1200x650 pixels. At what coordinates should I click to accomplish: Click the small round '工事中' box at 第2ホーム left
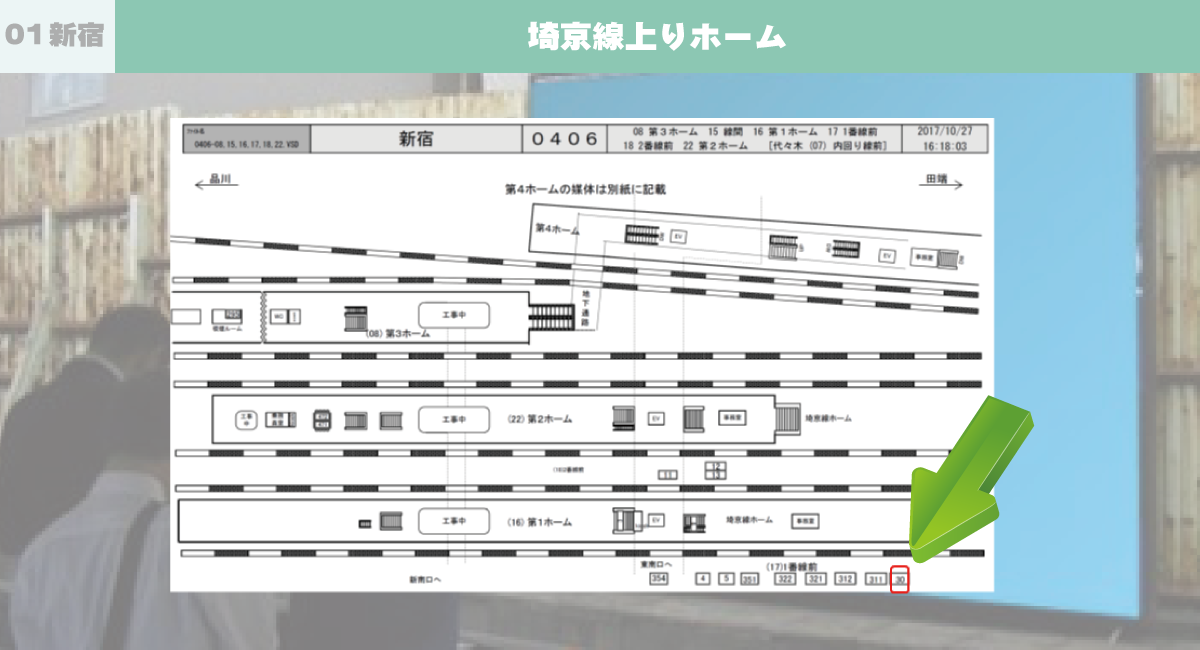pyautogui.click(x=246, y=419)
